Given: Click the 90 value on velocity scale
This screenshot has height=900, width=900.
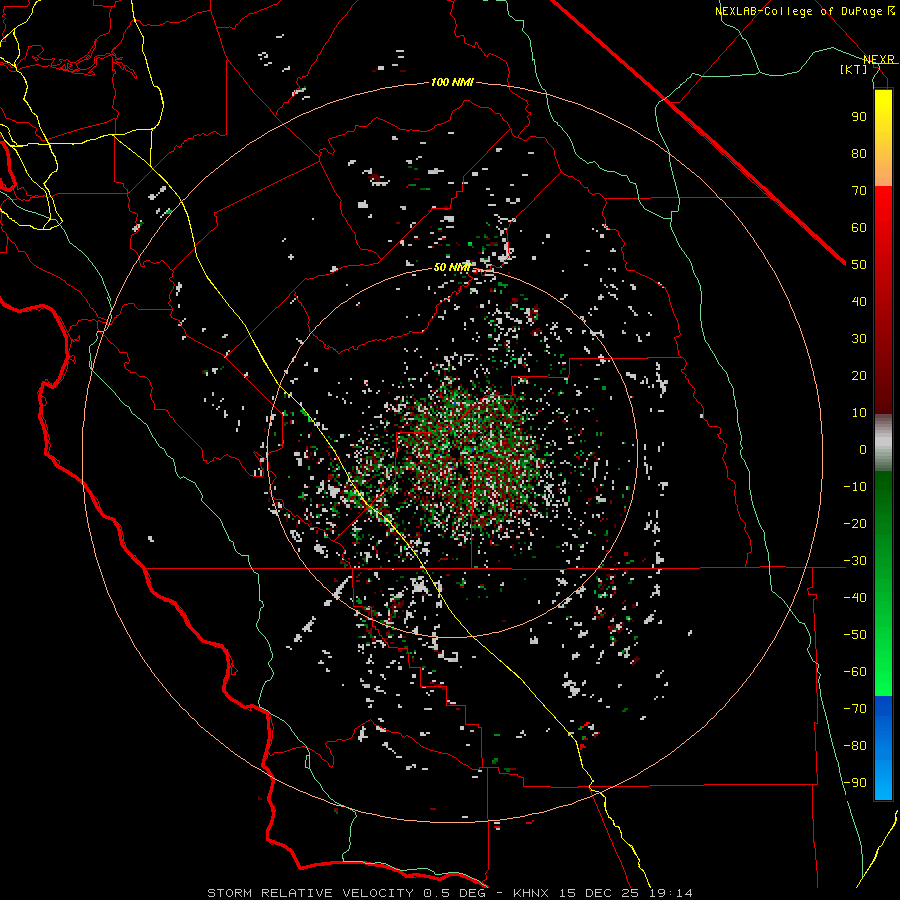Looking at the screenshot, I should pyautogui.click(x=859, y=117).
